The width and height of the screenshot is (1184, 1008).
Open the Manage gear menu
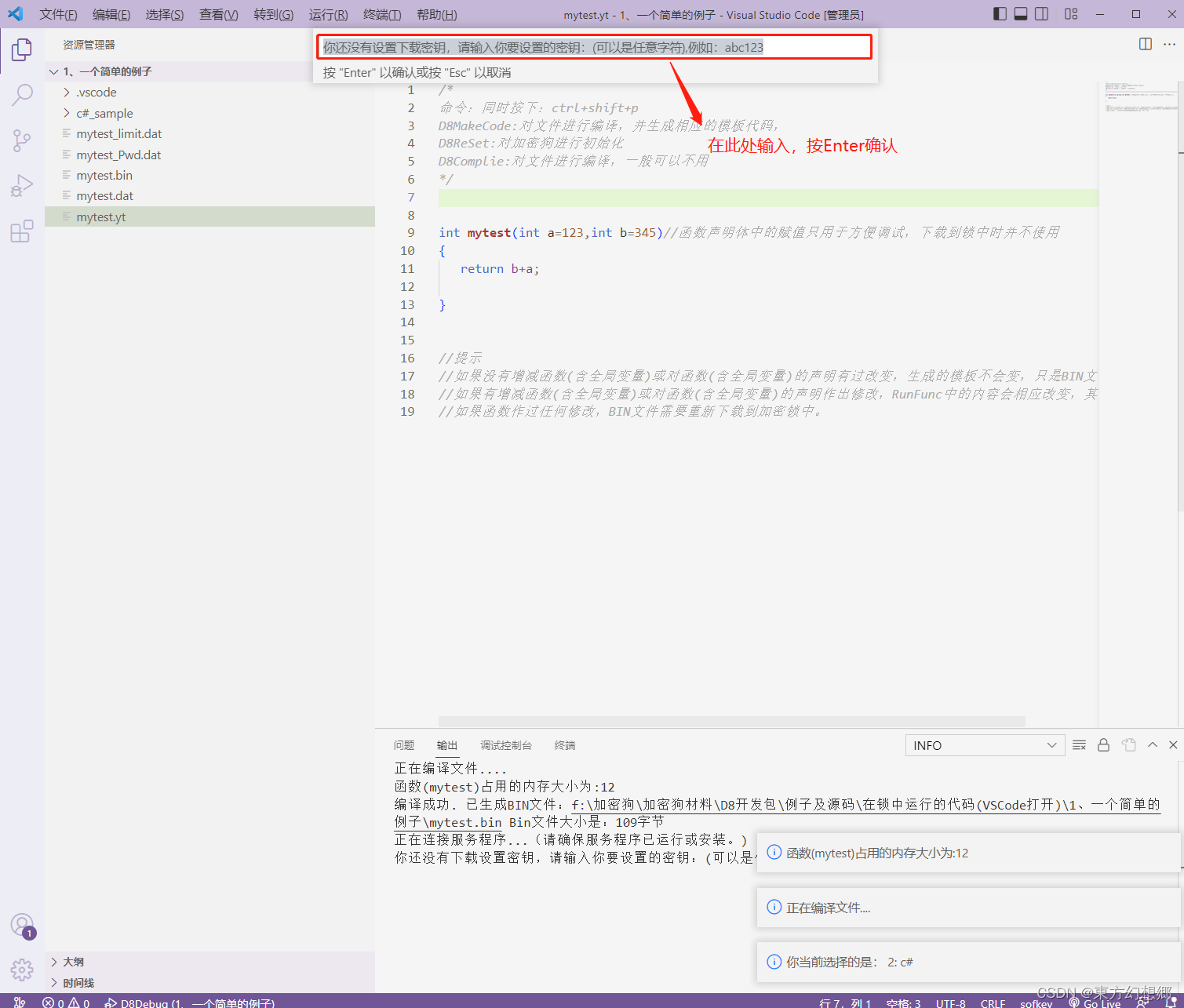[x=22, y=970]
